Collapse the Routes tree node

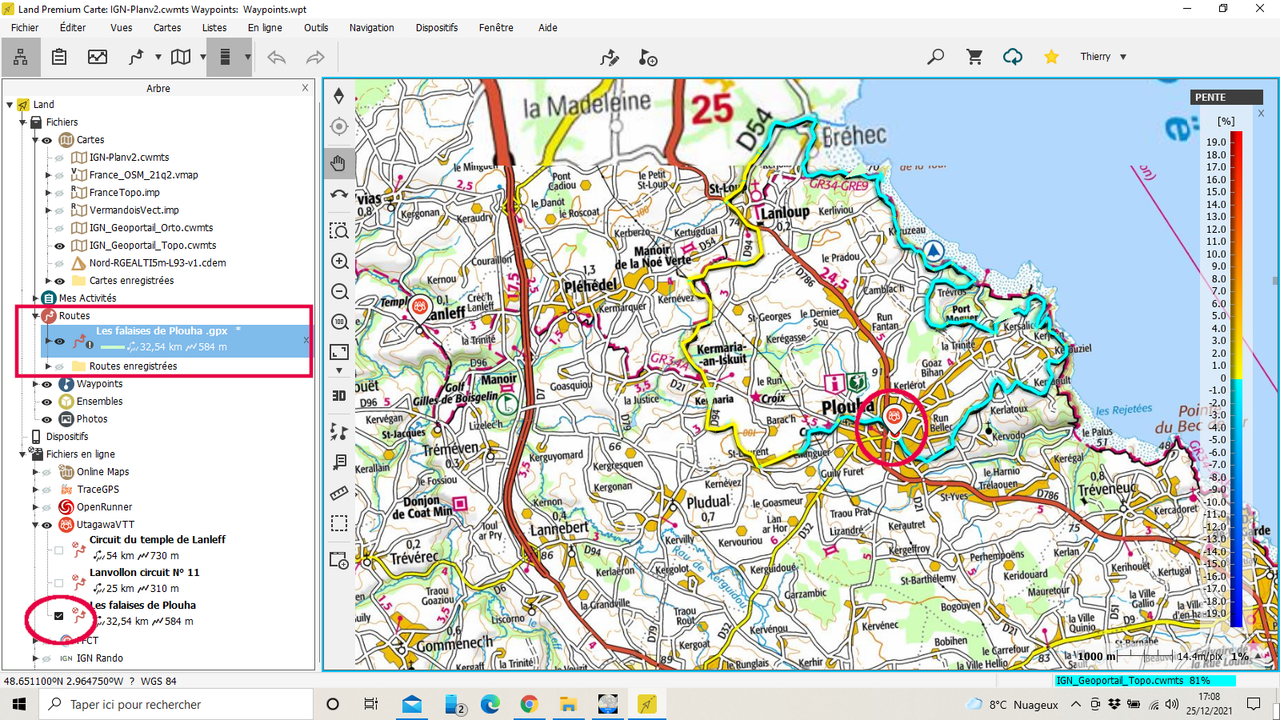point(35,316)
